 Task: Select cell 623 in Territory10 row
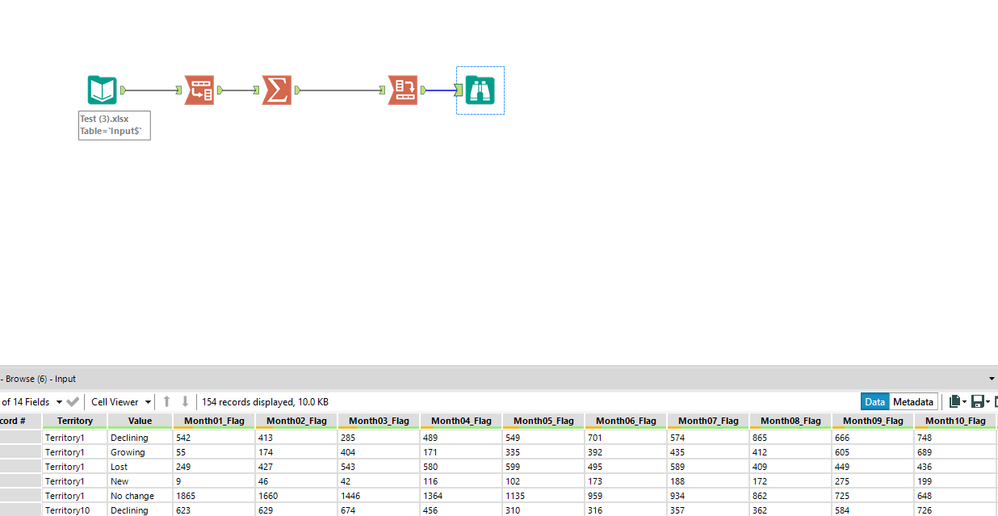pos(214,510)
